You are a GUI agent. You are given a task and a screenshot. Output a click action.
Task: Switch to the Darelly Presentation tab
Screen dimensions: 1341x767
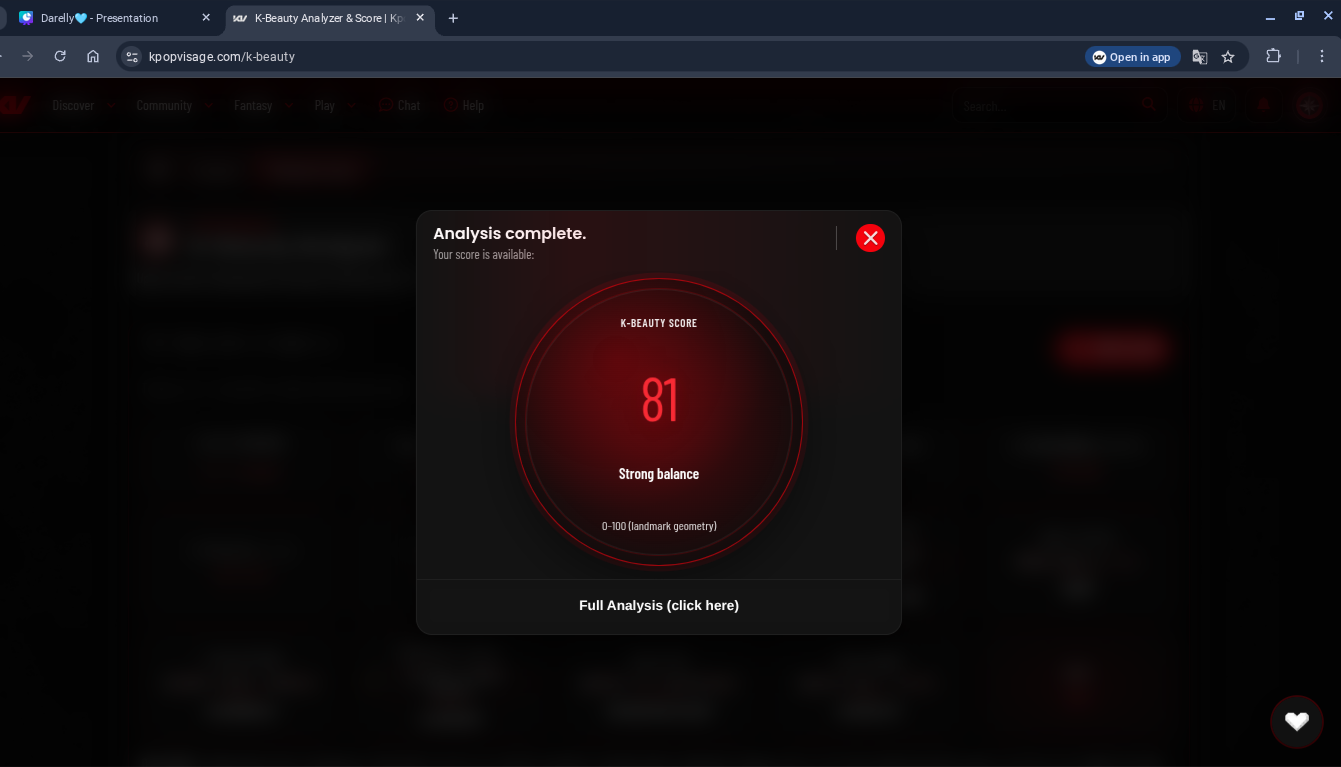100,18
